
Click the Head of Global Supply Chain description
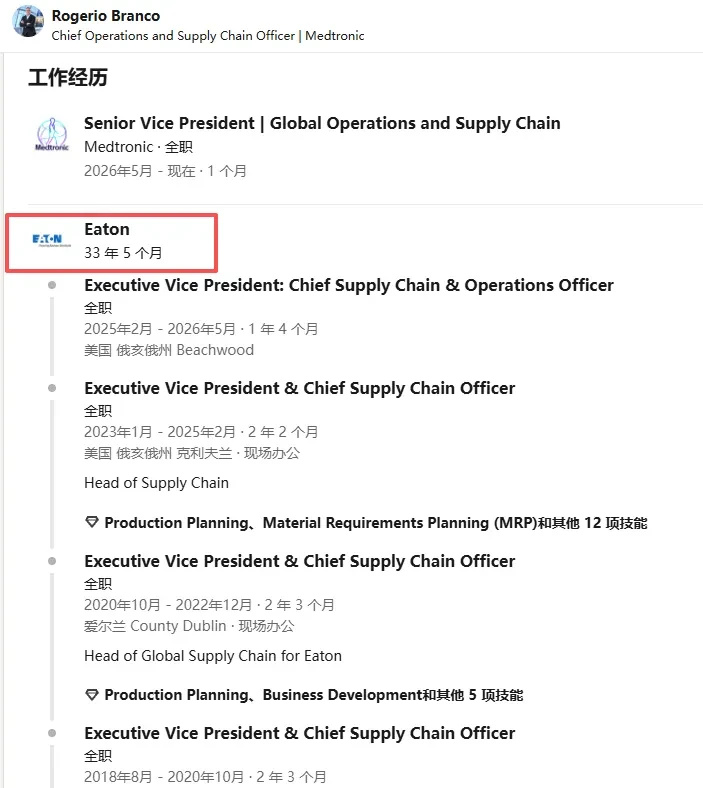click(x=213, y=656)
